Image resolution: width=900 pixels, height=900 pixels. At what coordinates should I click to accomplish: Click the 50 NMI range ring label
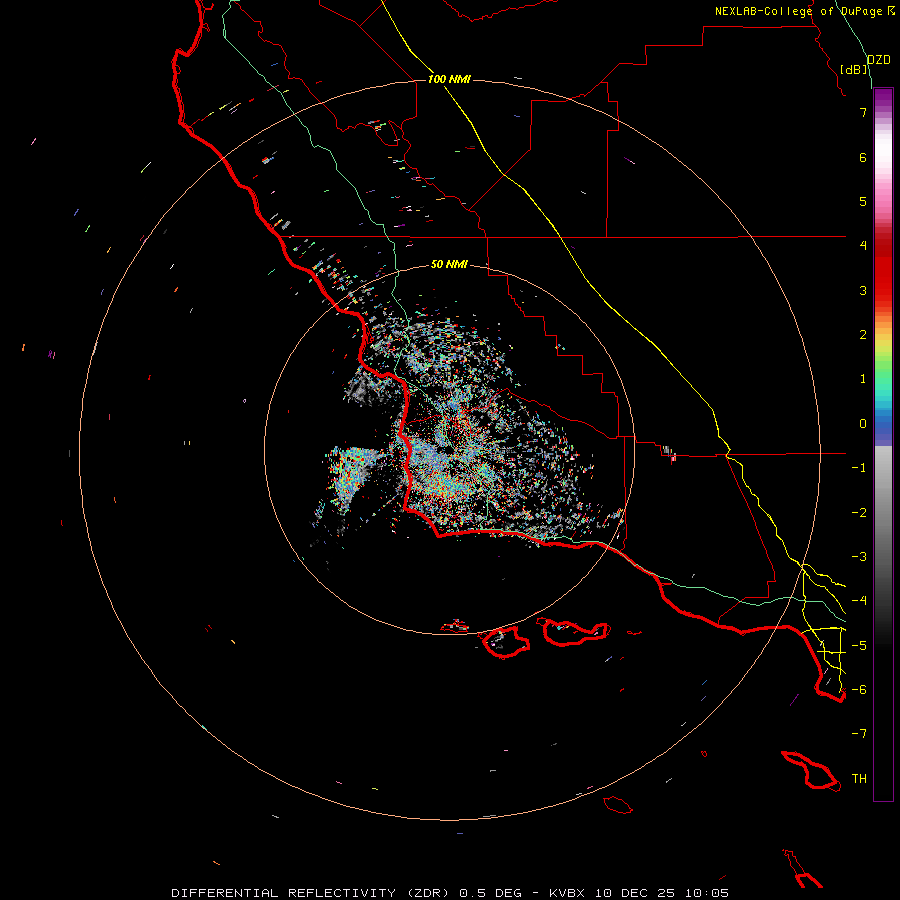click(x=449, y=264)
